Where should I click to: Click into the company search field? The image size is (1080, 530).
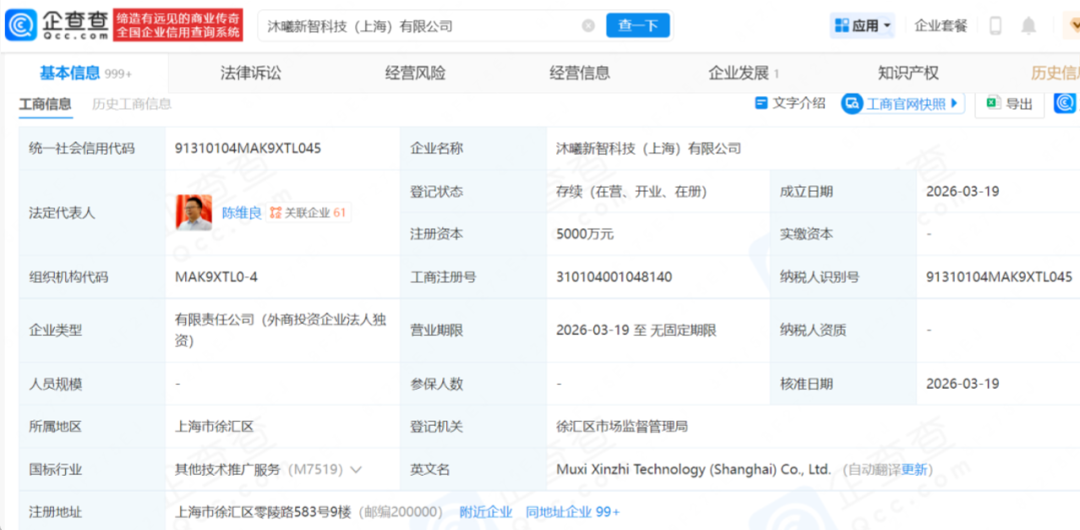coord(420,26)
